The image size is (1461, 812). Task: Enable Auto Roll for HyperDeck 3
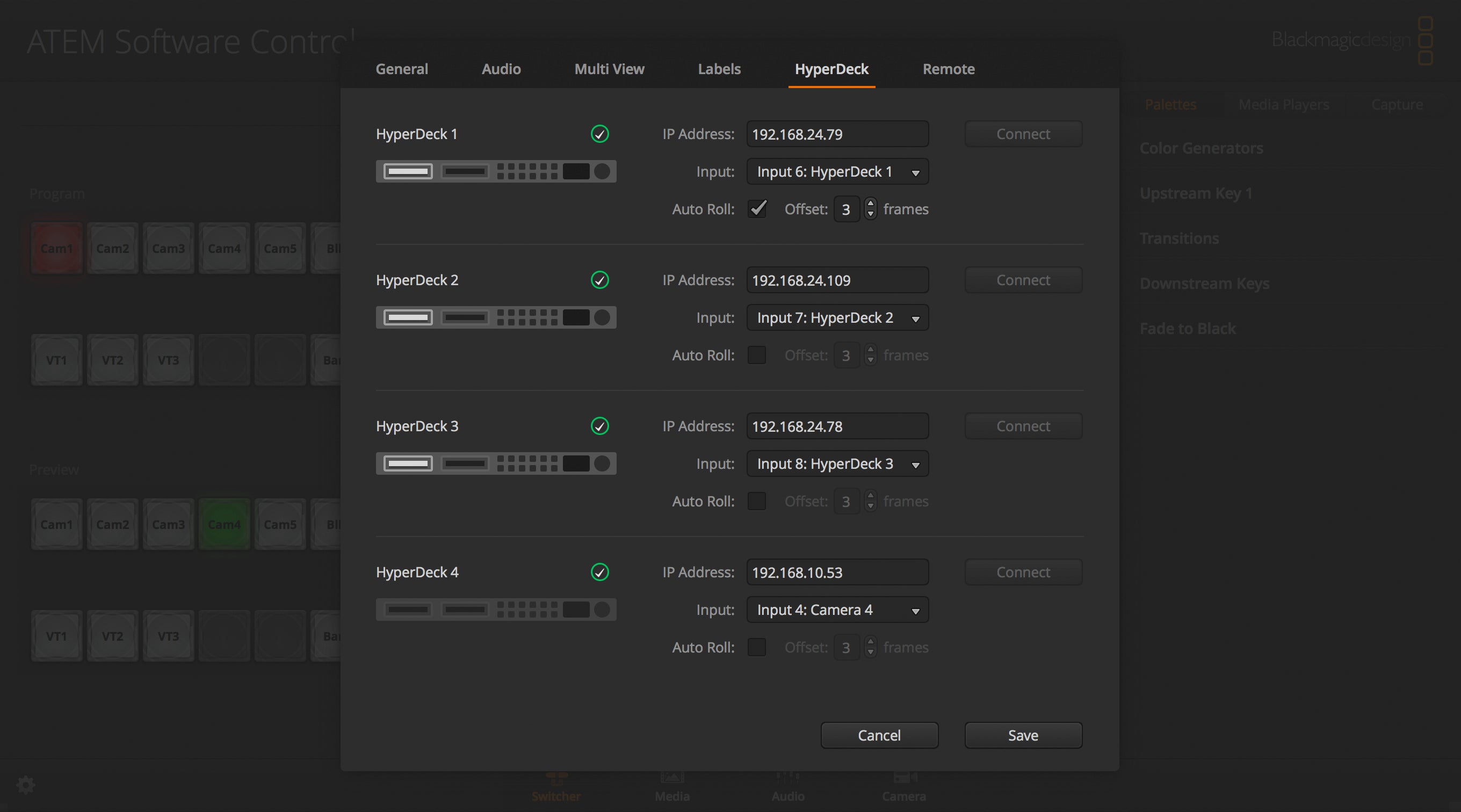click(757, 501)
